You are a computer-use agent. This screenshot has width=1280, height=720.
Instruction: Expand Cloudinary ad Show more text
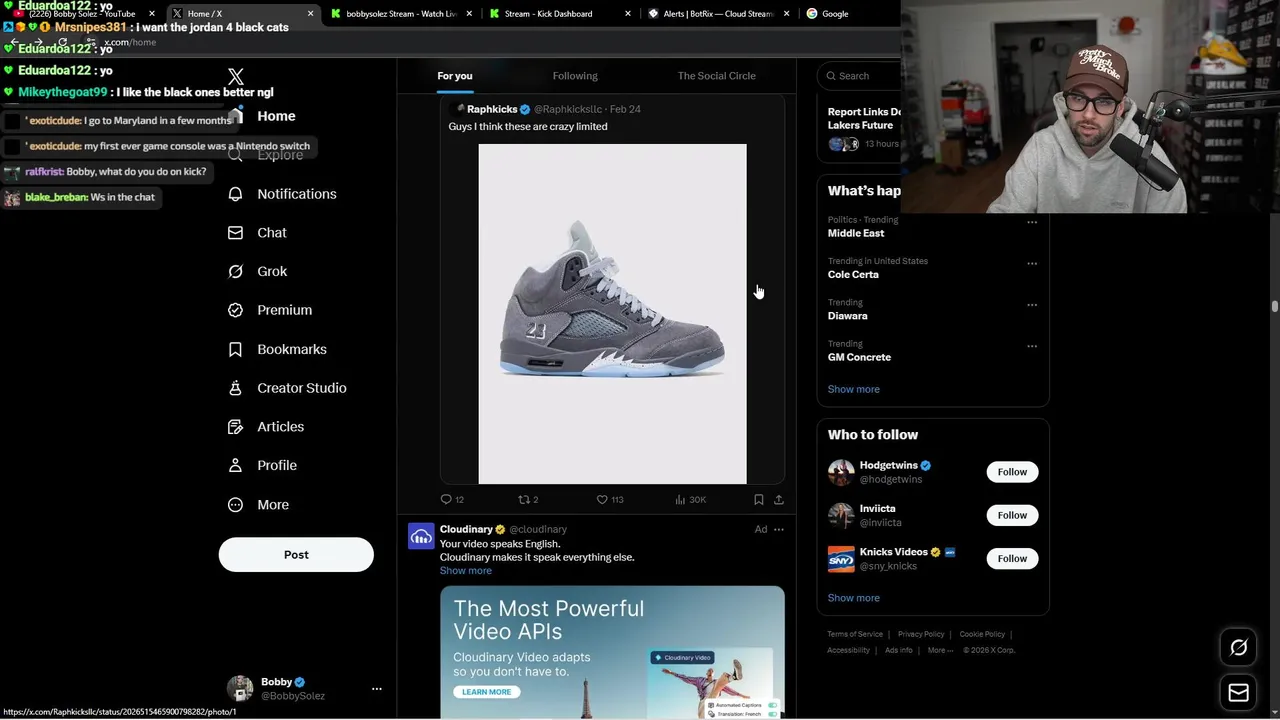(x=466, y=571)
